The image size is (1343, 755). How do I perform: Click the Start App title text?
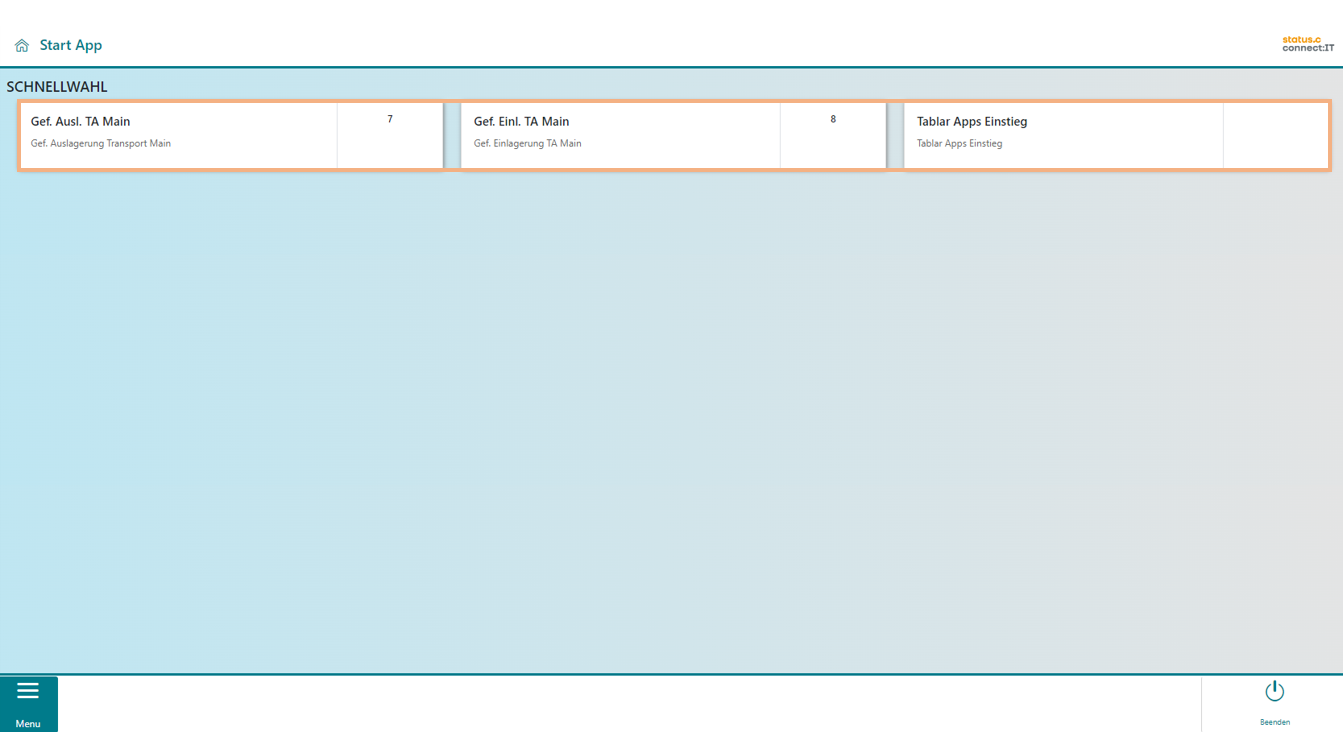tap(71, 46)
